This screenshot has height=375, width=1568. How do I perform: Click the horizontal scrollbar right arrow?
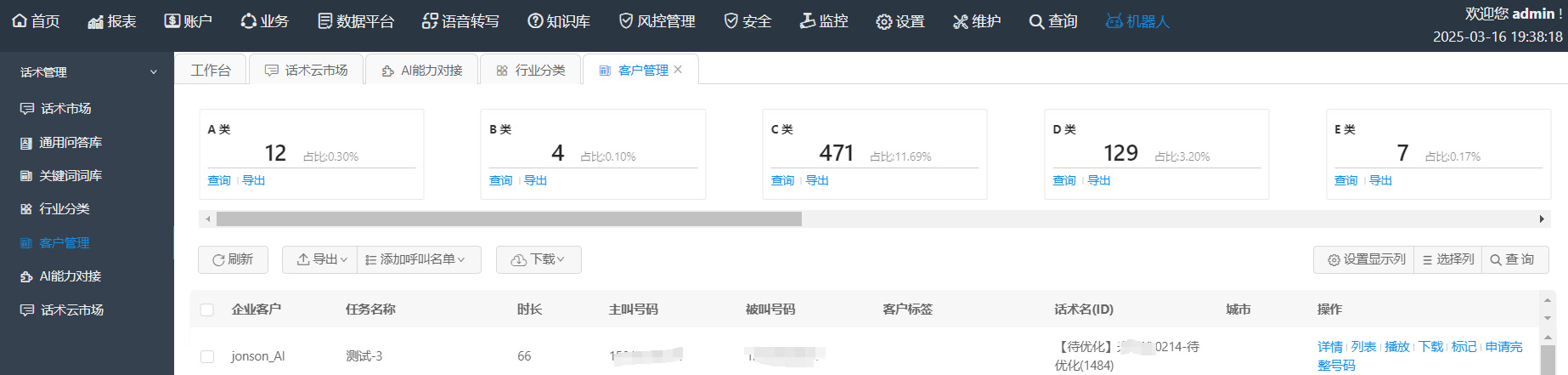point(1542,219)
